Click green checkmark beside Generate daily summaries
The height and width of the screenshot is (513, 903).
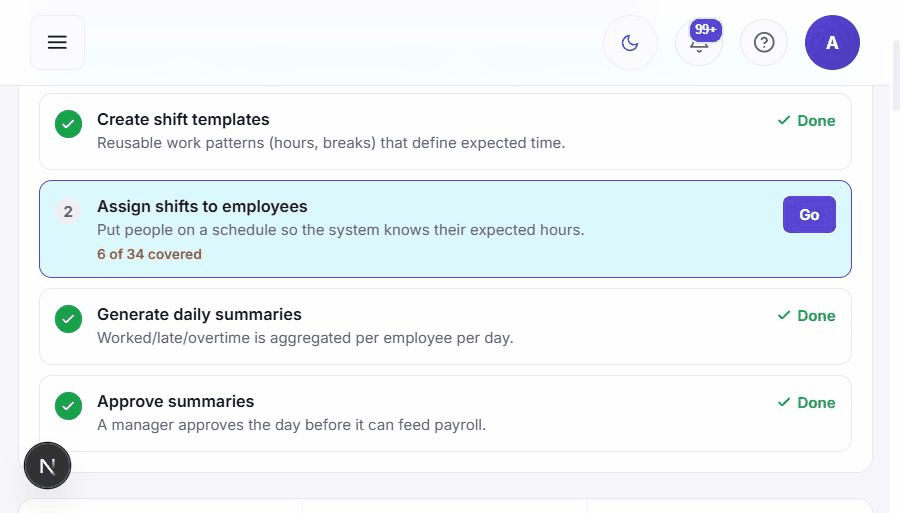69,319
